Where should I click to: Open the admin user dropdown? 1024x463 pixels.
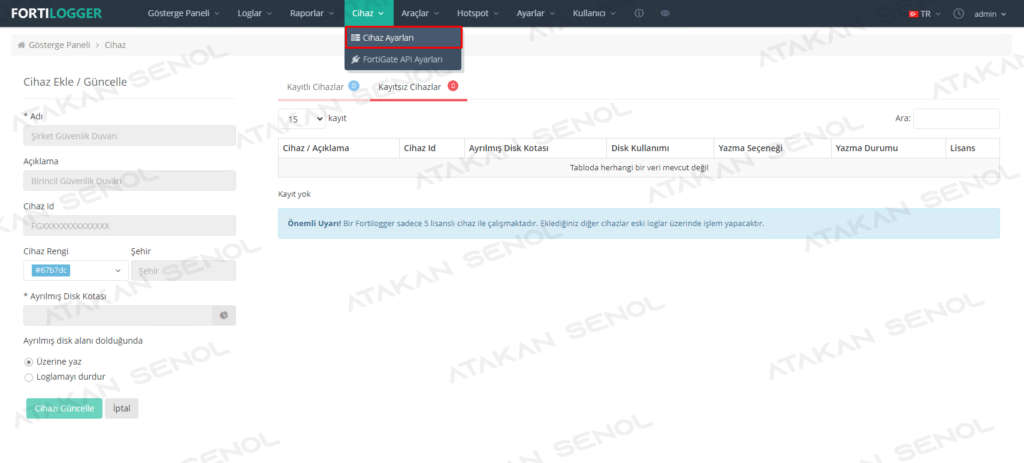point(990,13)
